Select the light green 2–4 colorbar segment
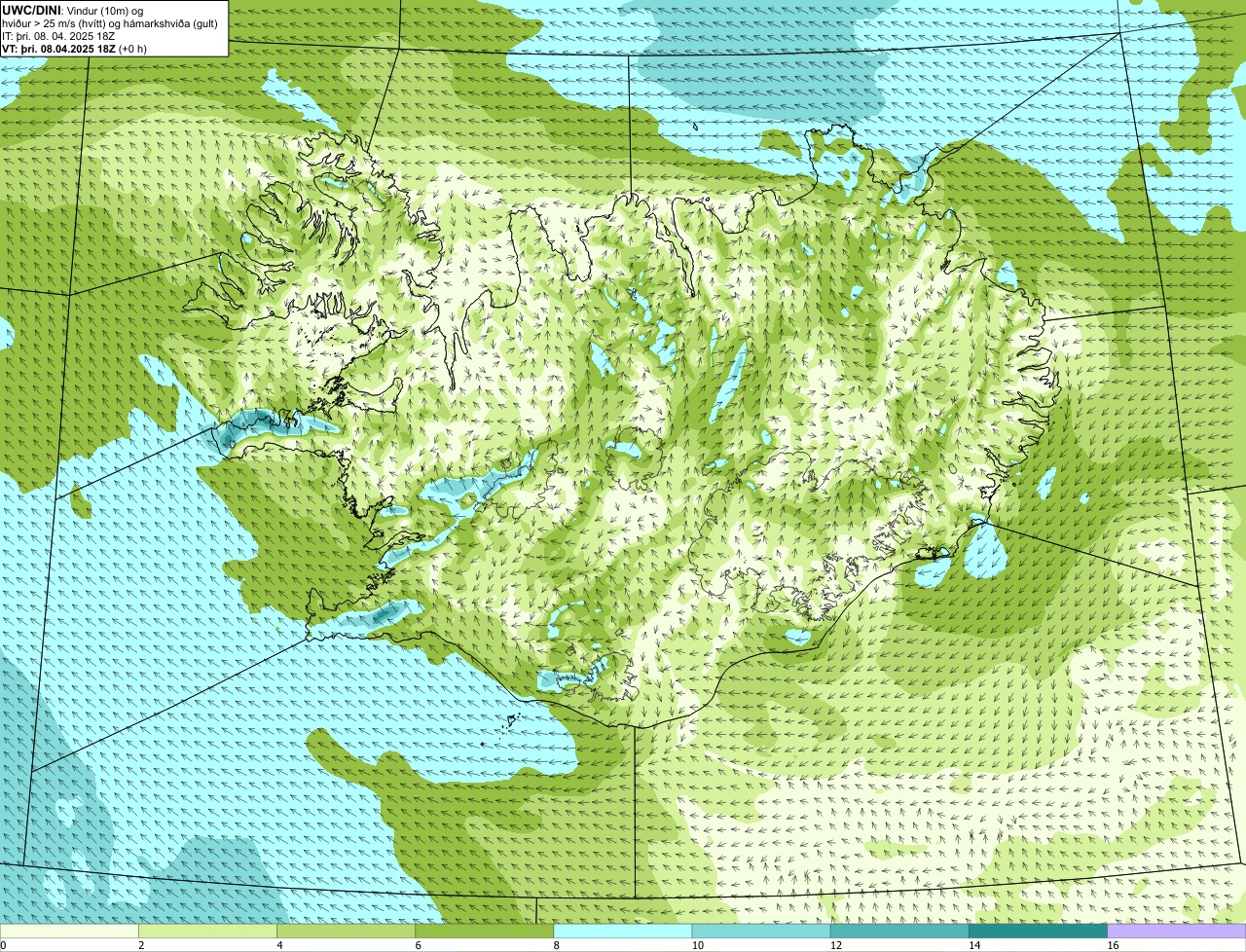Image resolution: width=1246 pixels, height=952 pixels. pyautogui.click(x=207, y=931)
